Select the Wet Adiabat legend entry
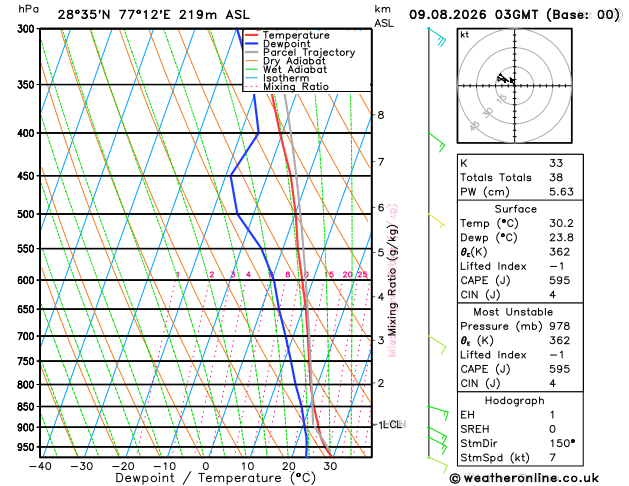The width and height of the screenshot is (629, 486). coord(286,69)
